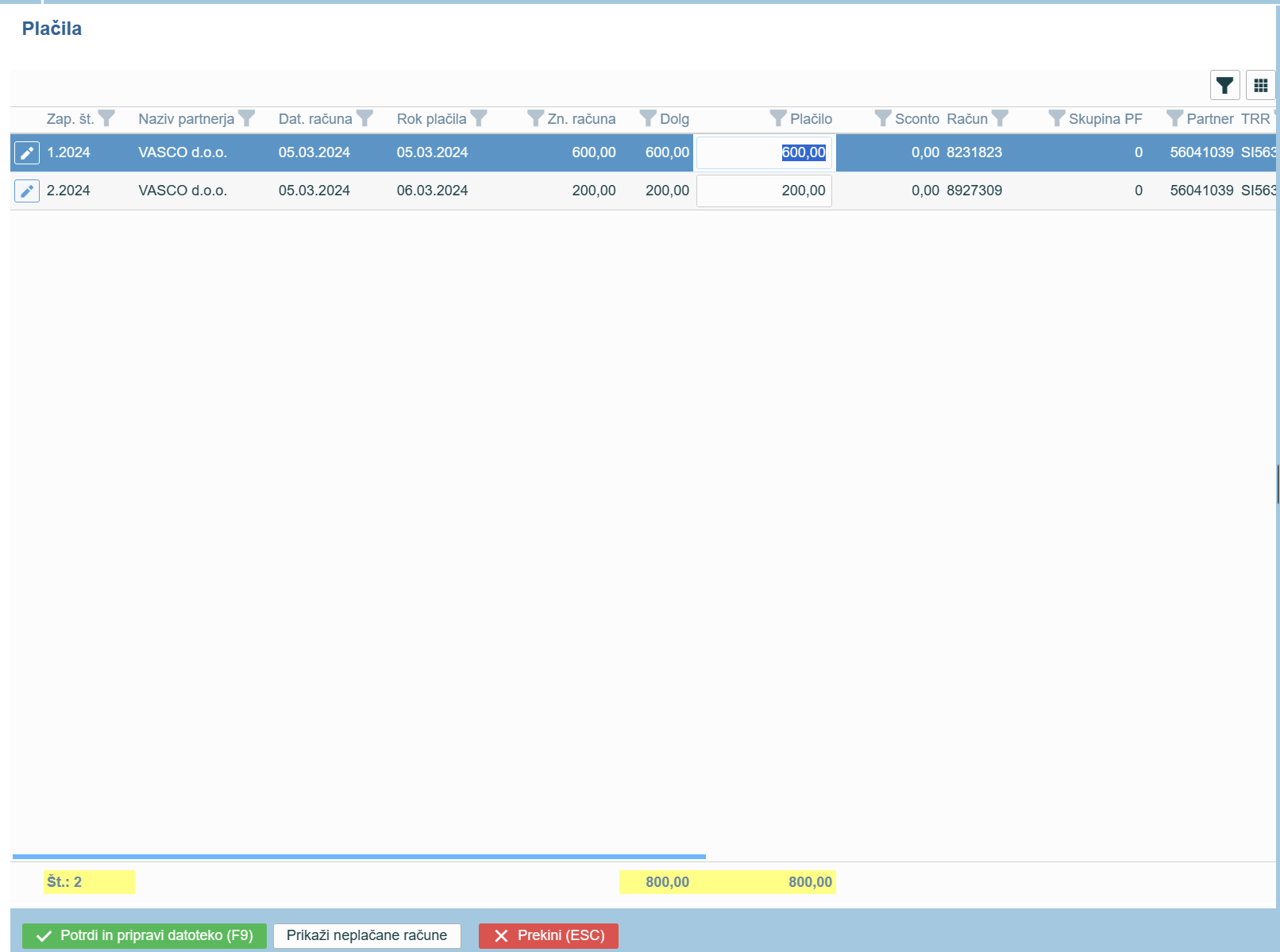Click Potrdi in pripravi datoteko (F9)
Screen dimensions: 1280x952
point(145,935)
